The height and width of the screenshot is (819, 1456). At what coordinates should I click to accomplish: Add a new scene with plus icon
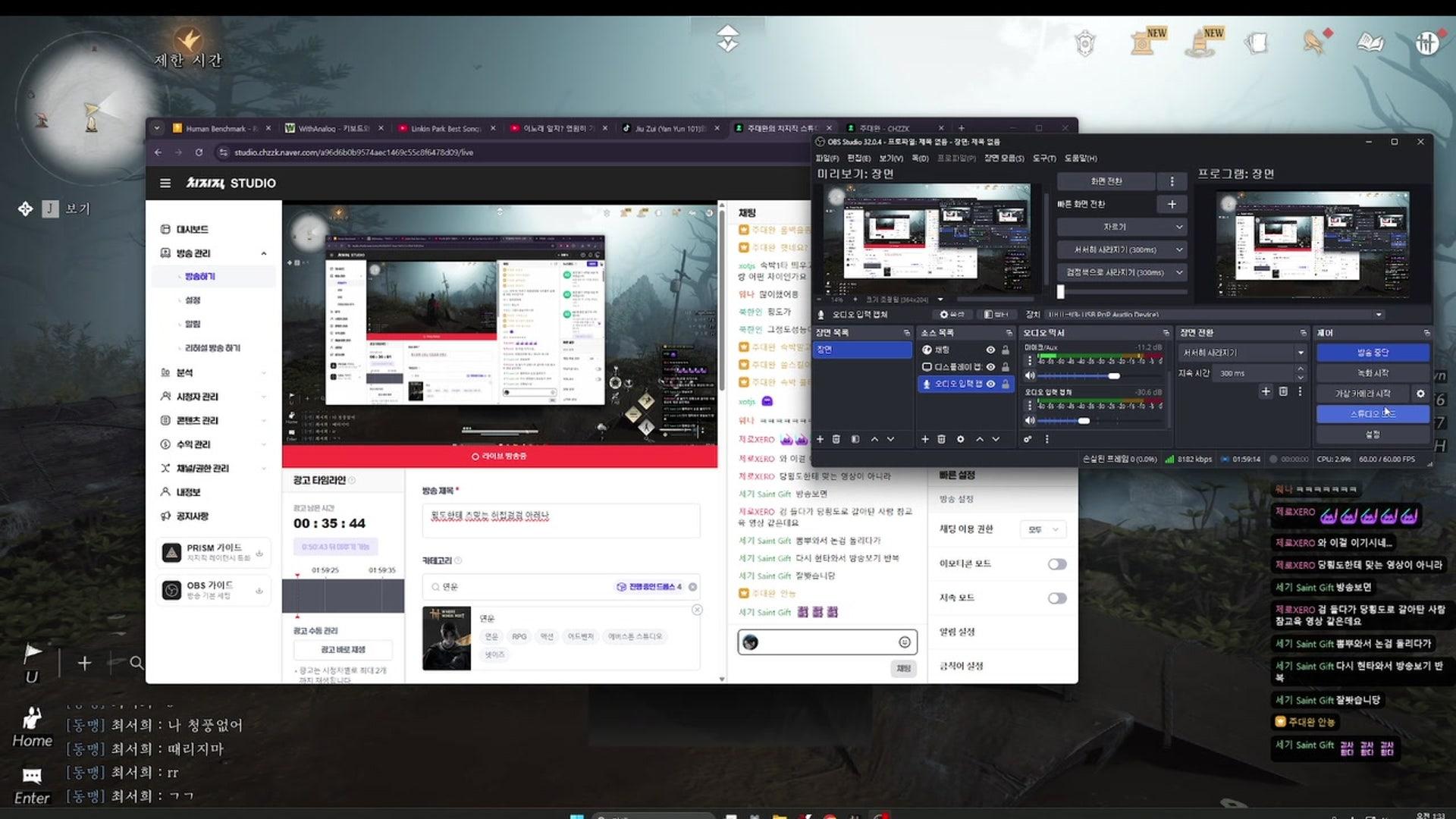[820, 439]
